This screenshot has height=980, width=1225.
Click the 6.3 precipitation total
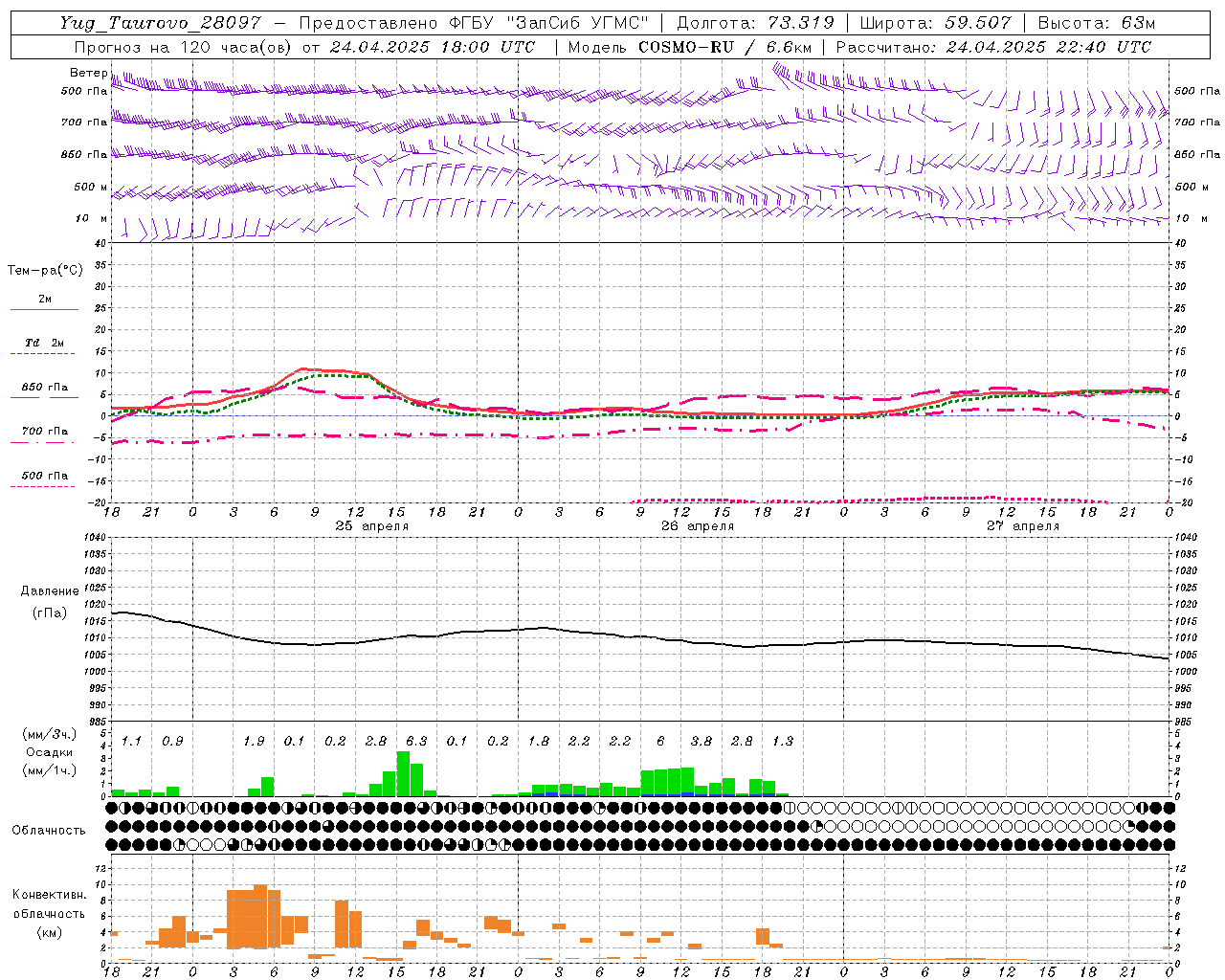(x=416, y=741)
